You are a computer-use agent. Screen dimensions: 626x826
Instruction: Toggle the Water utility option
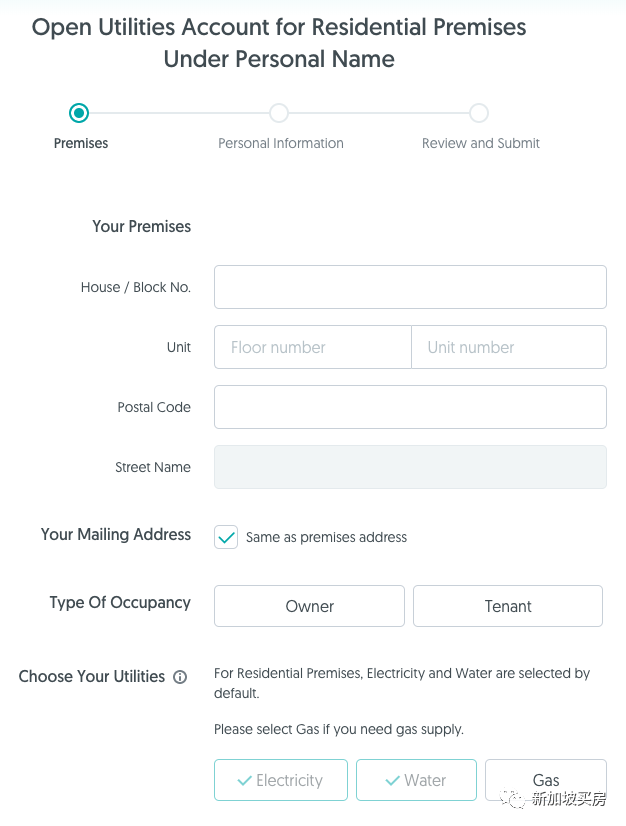pyautogui.click(x=416, y=780)
